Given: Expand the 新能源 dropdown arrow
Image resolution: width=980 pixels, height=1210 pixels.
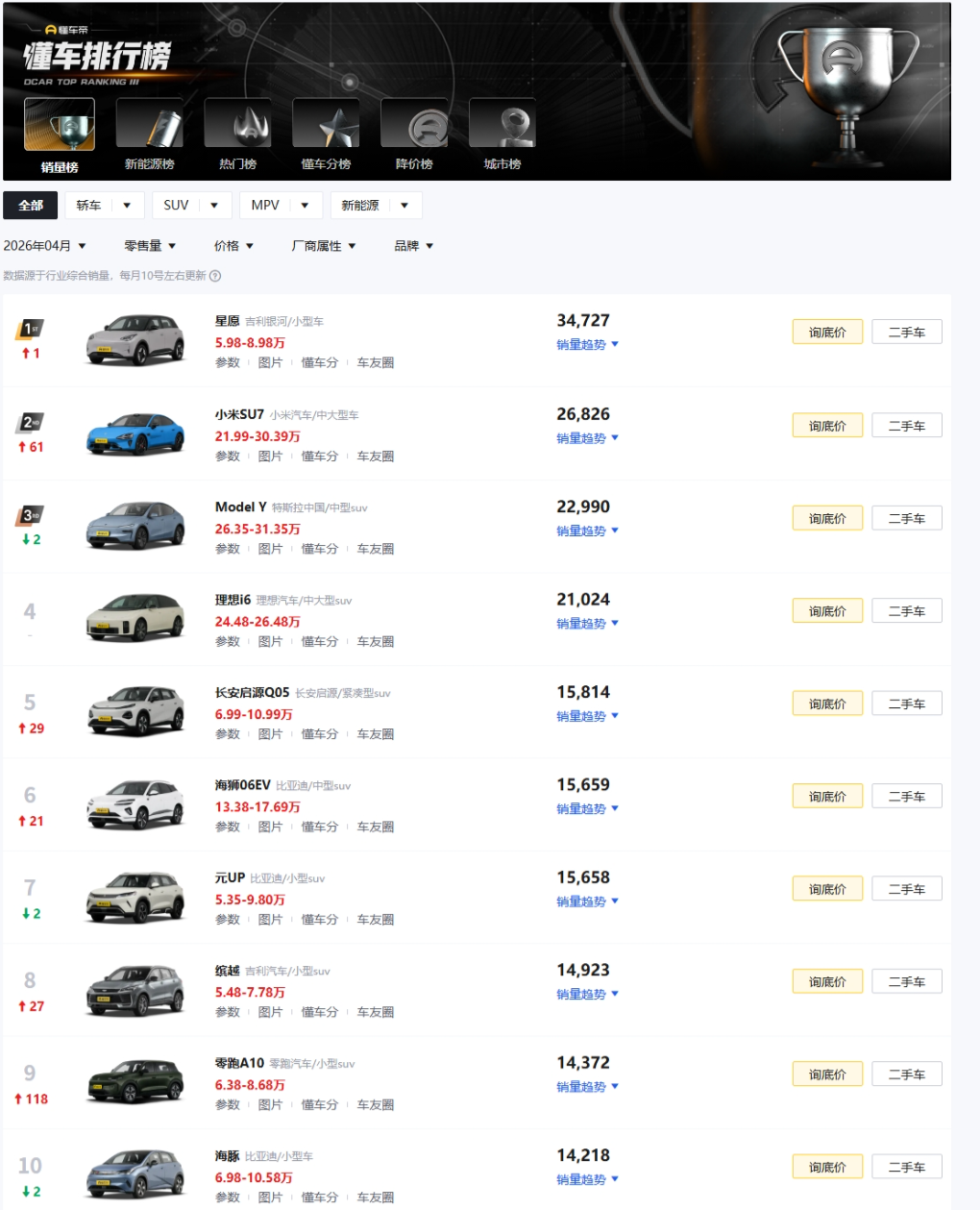Looking at the screenshot, I should 404,206.
